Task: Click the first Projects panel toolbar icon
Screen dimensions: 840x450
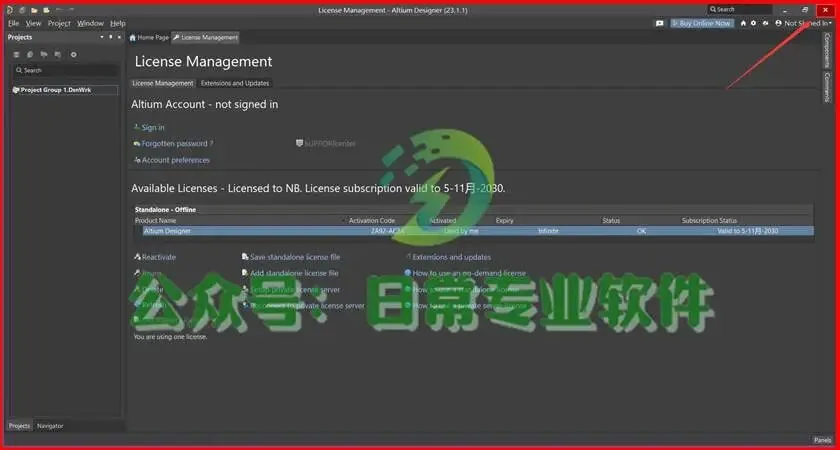Action: pos(17,55)
